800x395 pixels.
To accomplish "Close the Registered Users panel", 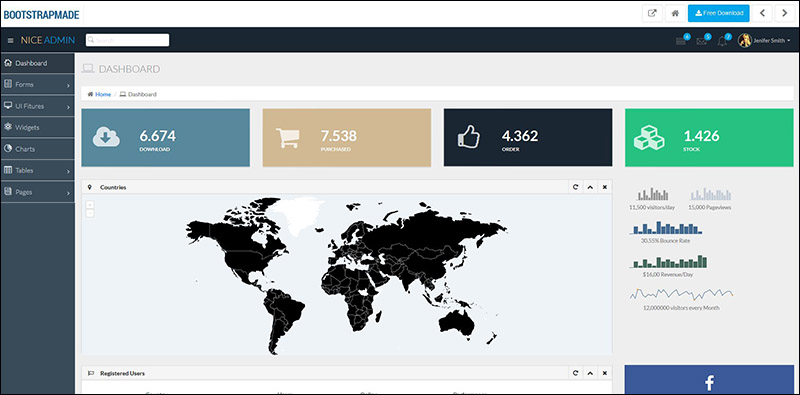I will click(605, 373).
